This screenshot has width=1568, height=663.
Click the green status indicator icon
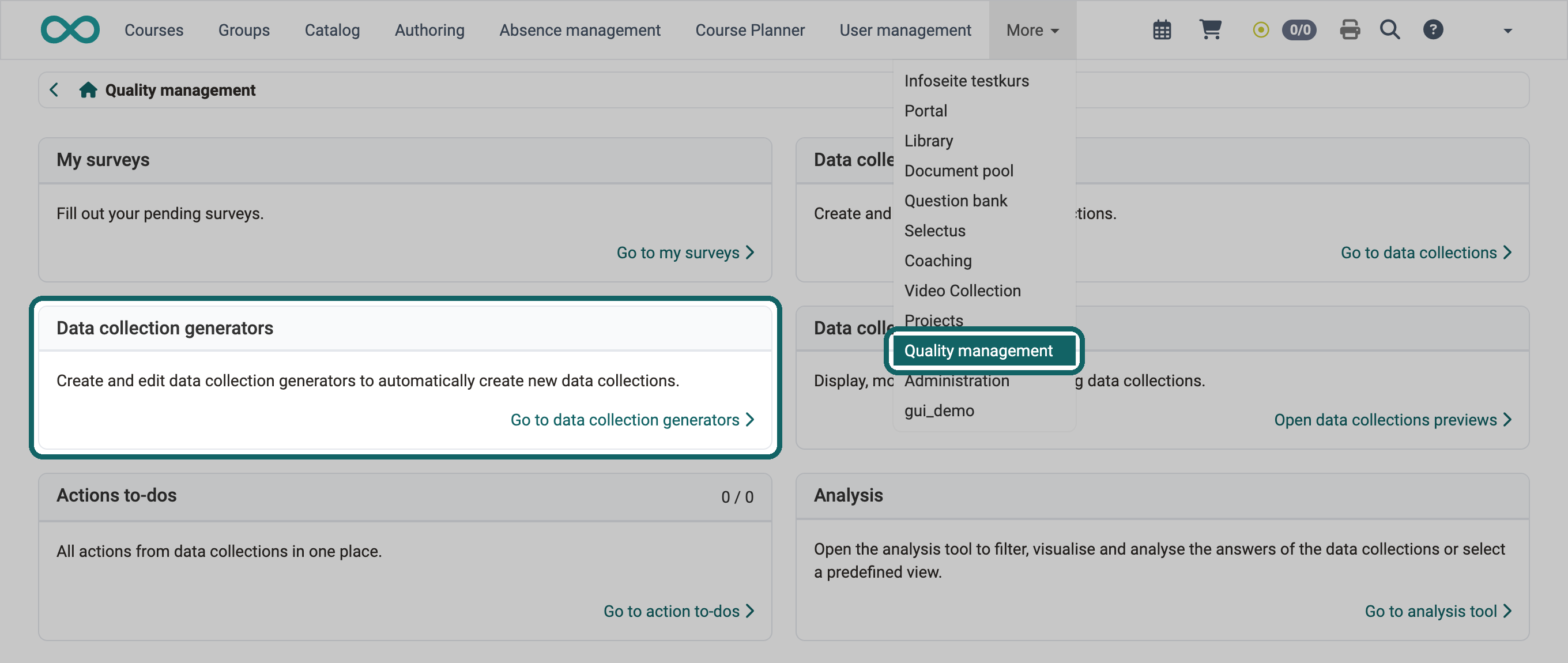click(x=1261, y=30)
